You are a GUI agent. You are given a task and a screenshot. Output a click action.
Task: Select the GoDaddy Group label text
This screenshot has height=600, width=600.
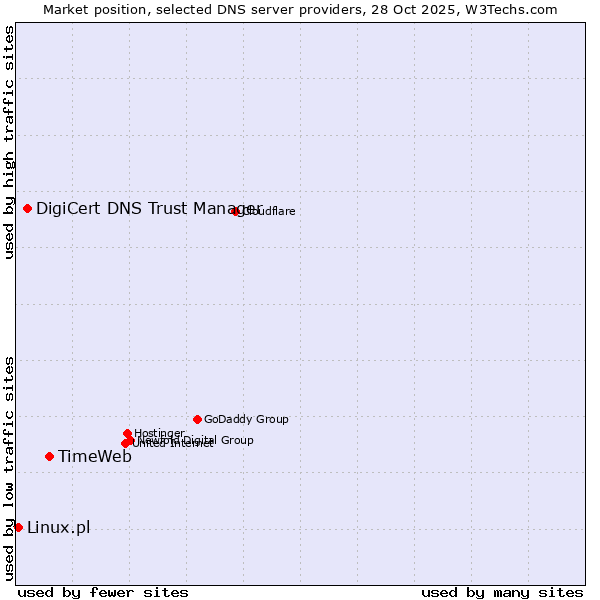[246, 420]
